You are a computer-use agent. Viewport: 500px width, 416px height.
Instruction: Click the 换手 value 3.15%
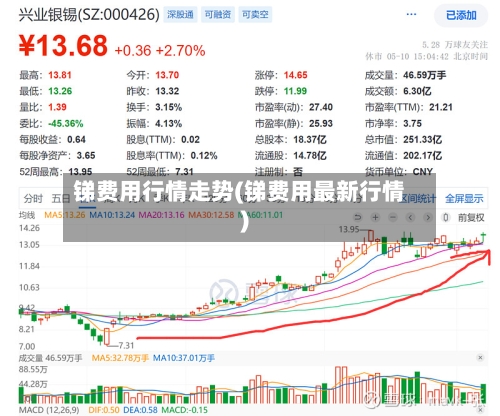pyautogui.click(x=169, y=107)
